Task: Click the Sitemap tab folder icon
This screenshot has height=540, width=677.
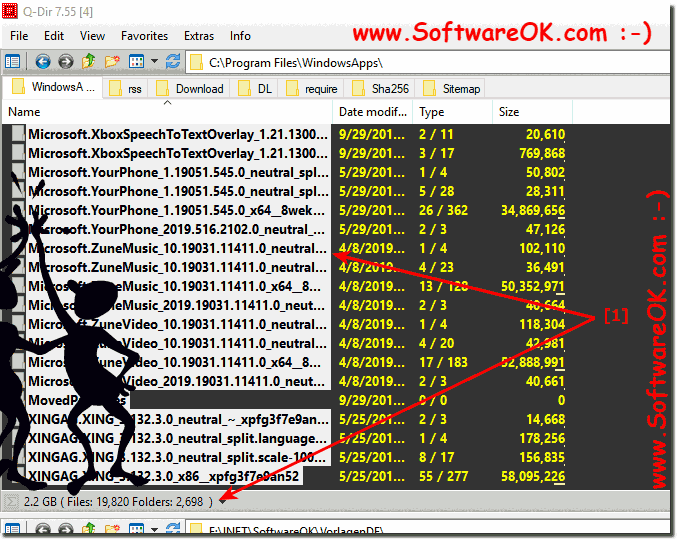Action: pos(429,88)
